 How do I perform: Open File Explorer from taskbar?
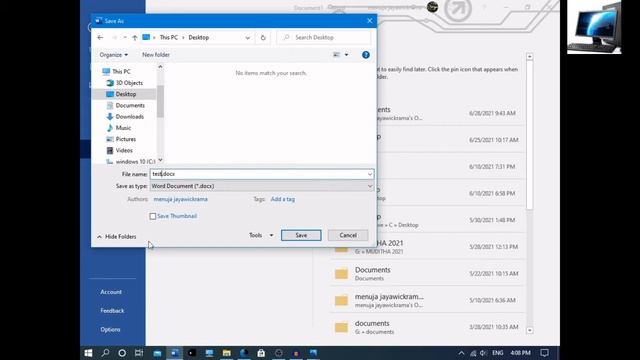pyautogui.click(x=227, y=353)
